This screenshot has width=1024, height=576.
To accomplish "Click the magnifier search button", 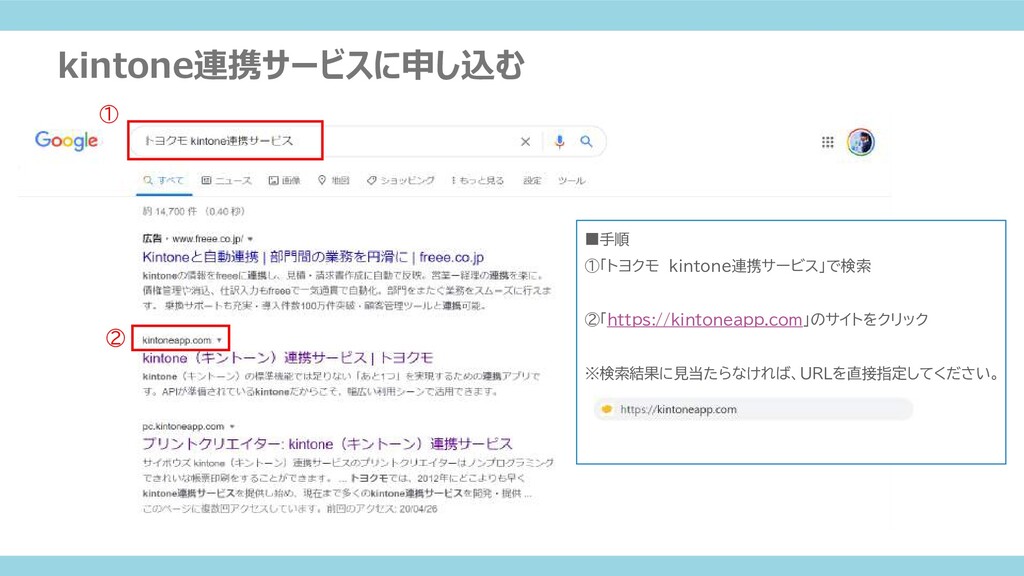I will pos(586,141).
